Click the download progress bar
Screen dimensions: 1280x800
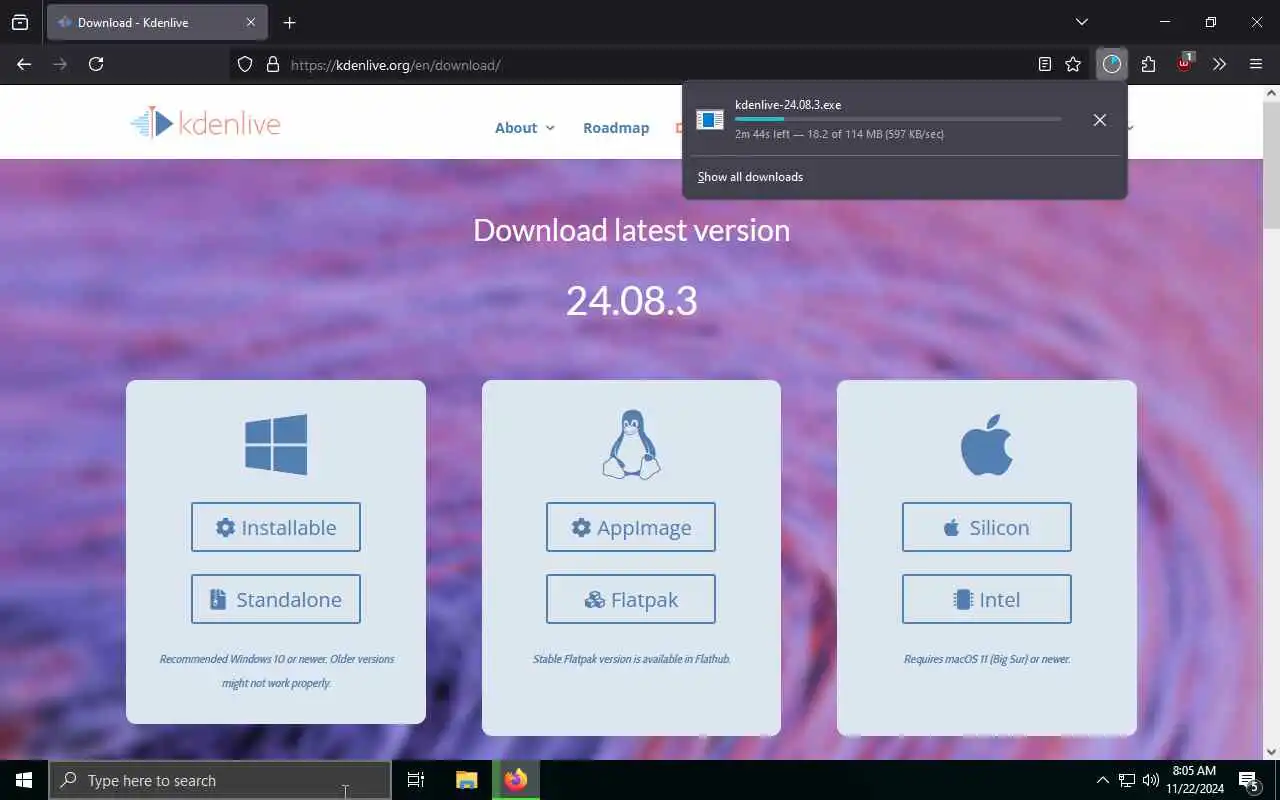[x=898, y=119]
